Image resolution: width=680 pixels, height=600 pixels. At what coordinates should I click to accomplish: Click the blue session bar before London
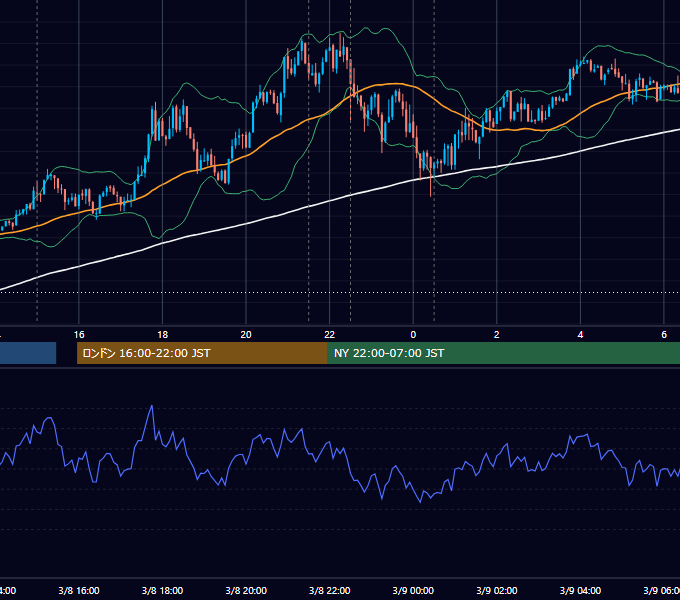click(28, 353)
